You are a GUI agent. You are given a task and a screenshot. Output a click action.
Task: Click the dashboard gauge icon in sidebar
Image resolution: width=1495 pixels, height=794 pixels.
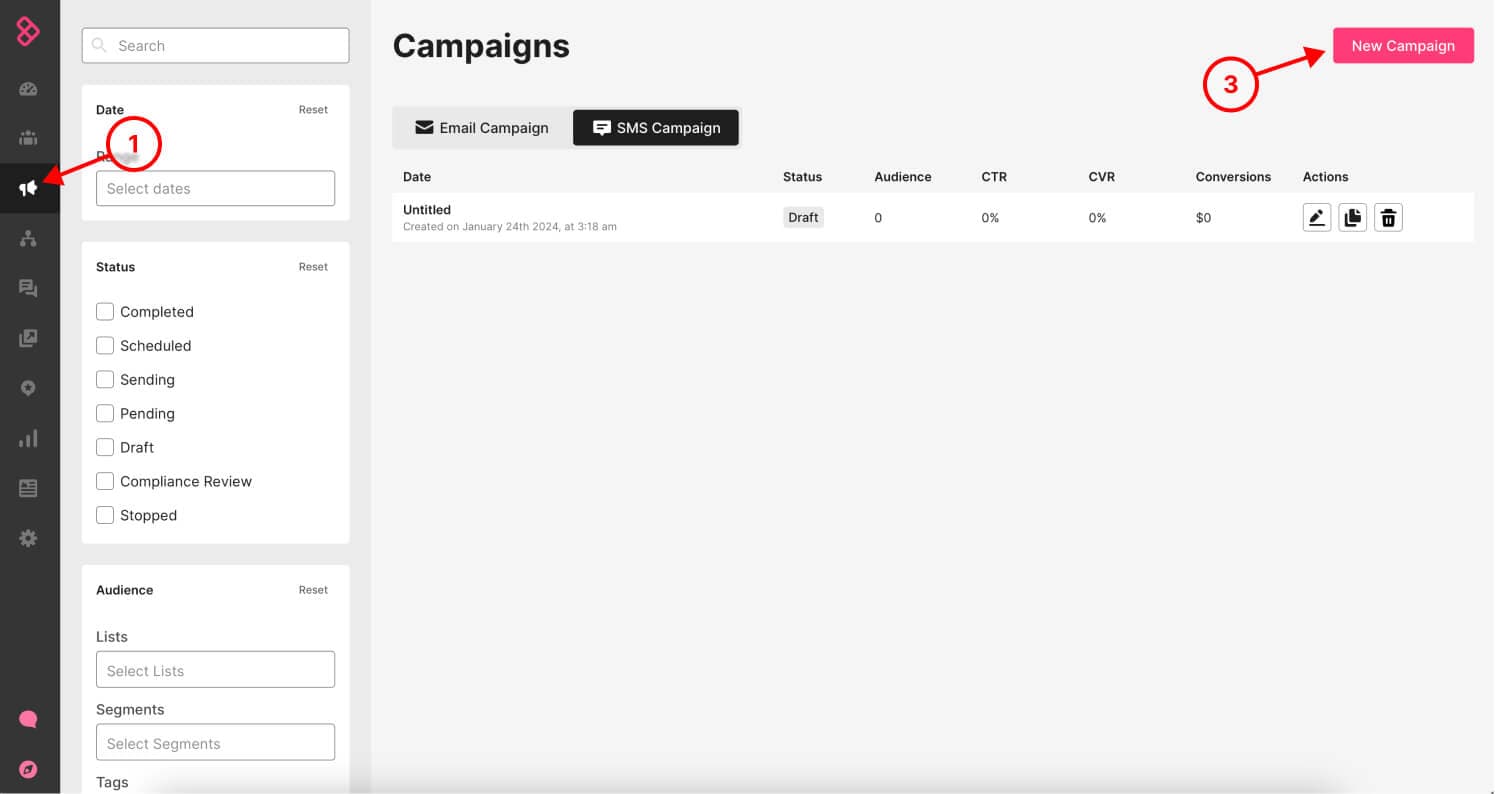tap(28, 89)
